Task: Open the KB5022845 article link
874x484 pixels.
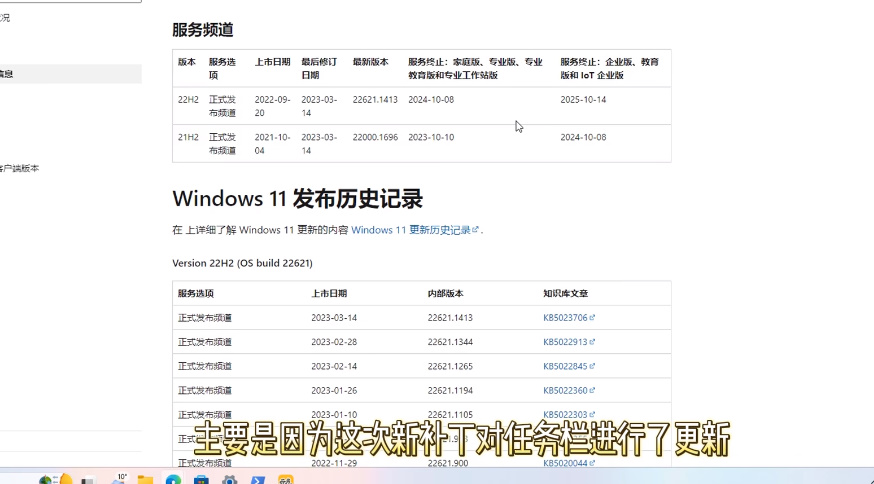Action: click(x=565, y=366)
